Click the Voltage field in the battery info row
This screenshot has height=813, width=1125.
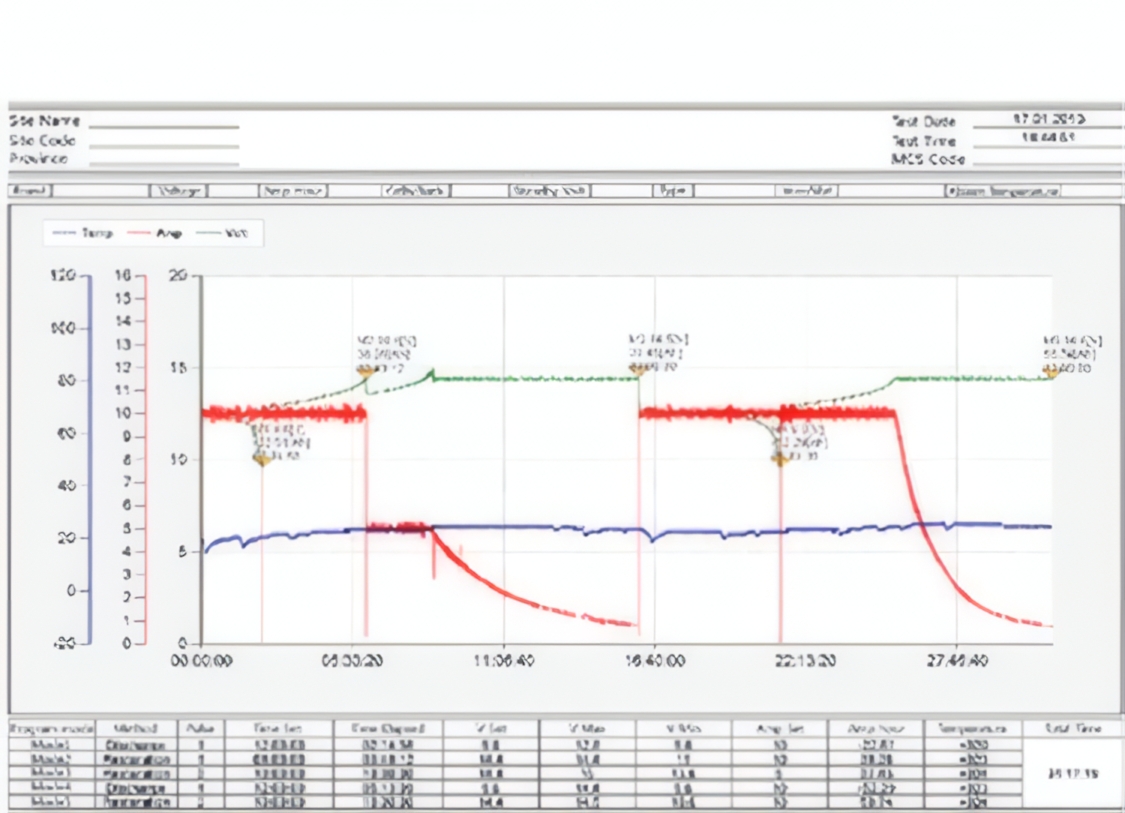tap(180, 190)
